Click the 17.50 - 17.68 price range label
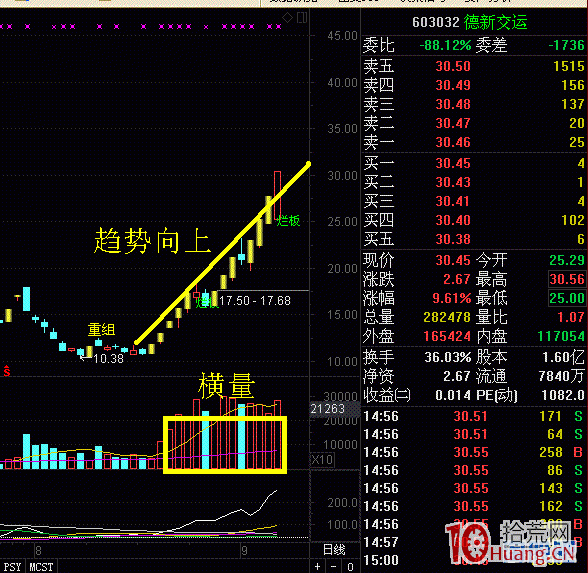This screenshot has width=588, height=573. (255, 300)
